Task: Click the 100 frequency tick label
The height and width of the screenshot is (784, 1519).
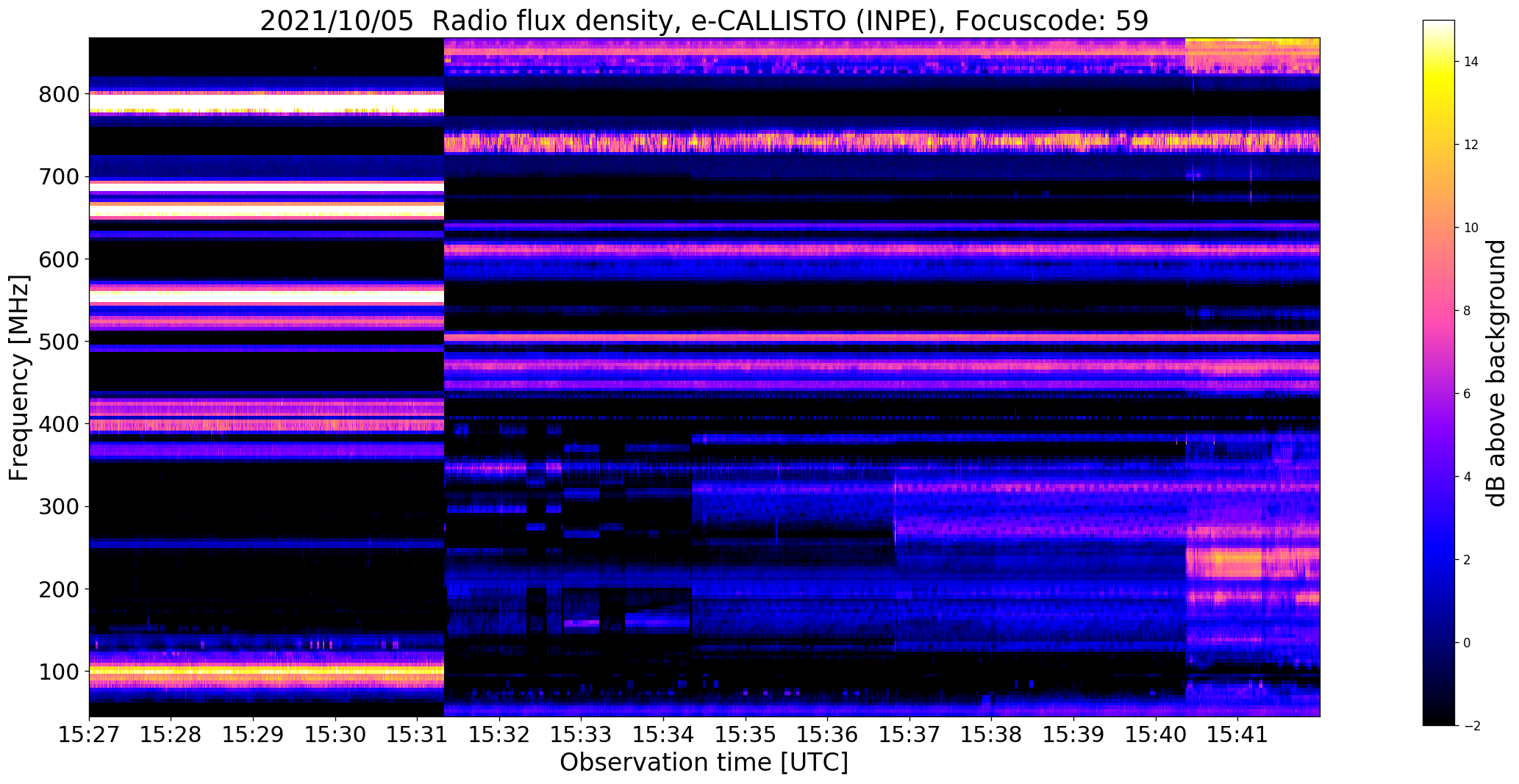Action: coord(60,672)
